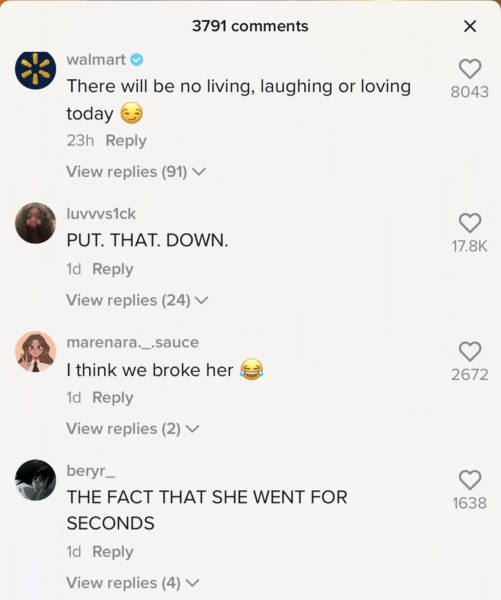Open beryr_'s dark profile avatar
This screenshot has width=501, height=600.
tap(36, 480)
